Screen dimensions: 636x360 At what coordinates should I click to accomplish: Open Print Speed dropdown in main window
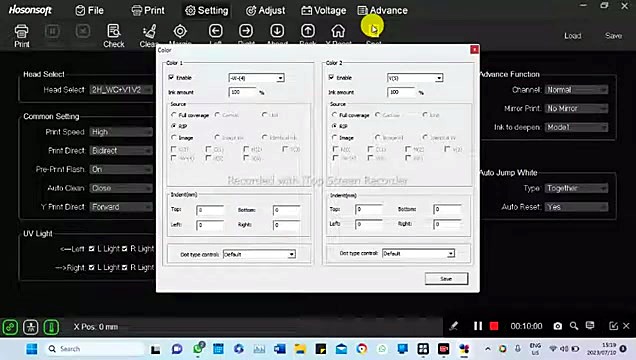[x=121, y=132]
